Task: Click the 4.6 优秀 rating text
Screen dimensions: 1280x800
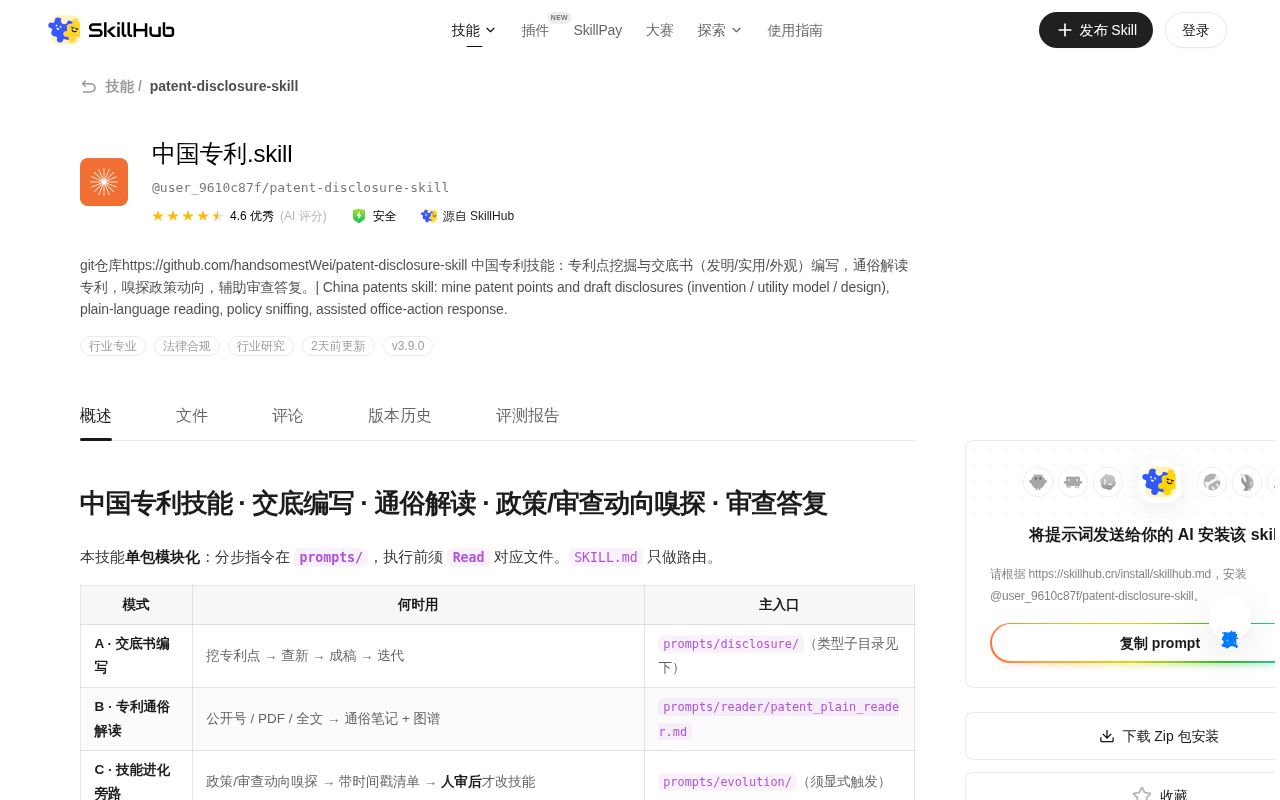Action: click(252, 216)
